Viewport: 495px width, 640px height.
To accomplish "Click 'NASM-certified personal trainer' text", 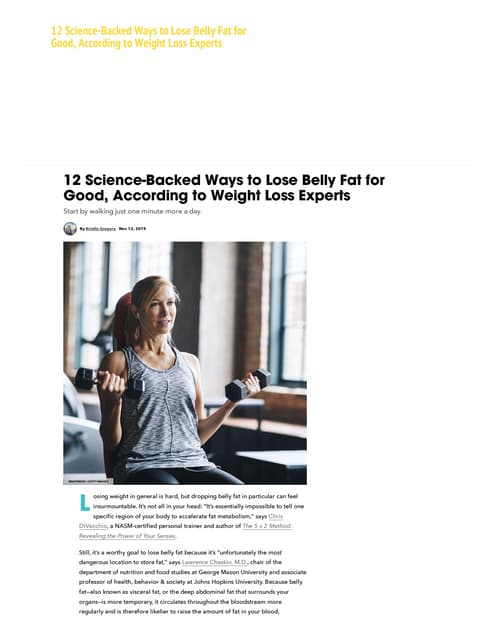I will [x=158, y=526].
